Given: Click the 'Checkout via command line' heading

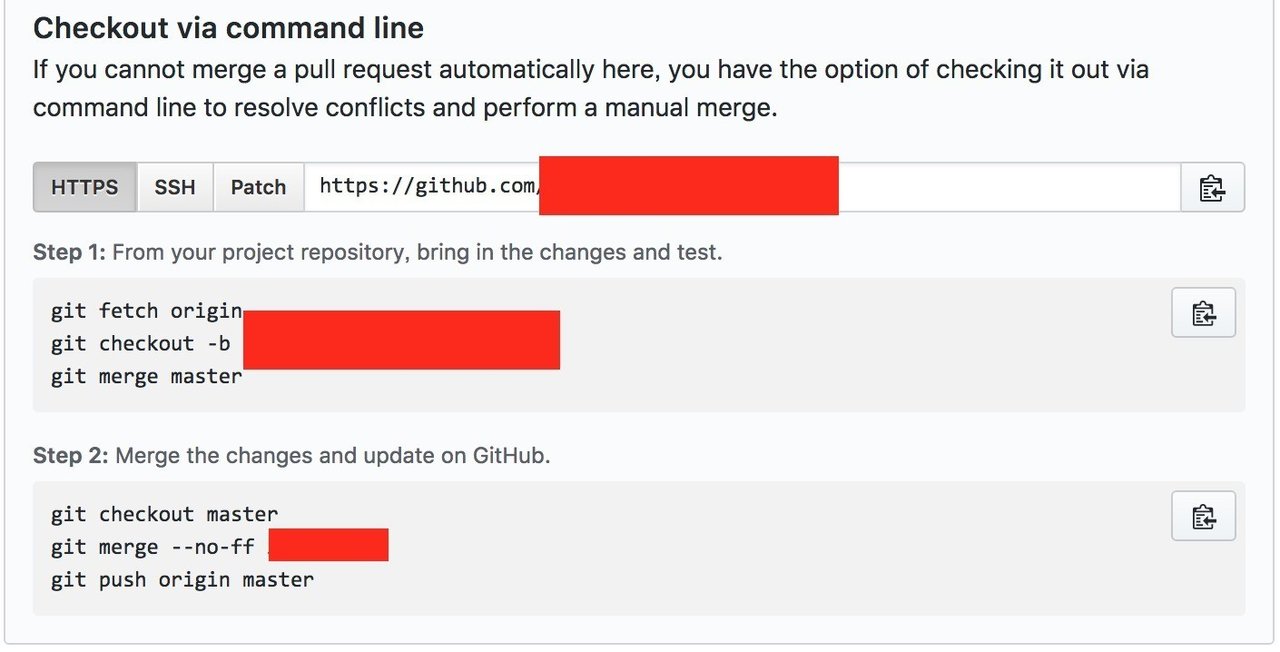Looking at the screenshot, I should 228,28.
